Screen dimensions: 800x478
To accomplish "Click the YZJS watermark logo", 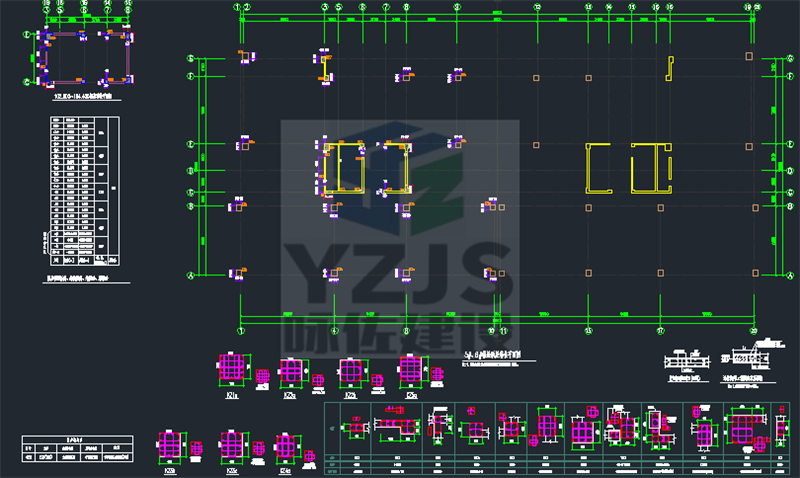I will tap(400, 238).
